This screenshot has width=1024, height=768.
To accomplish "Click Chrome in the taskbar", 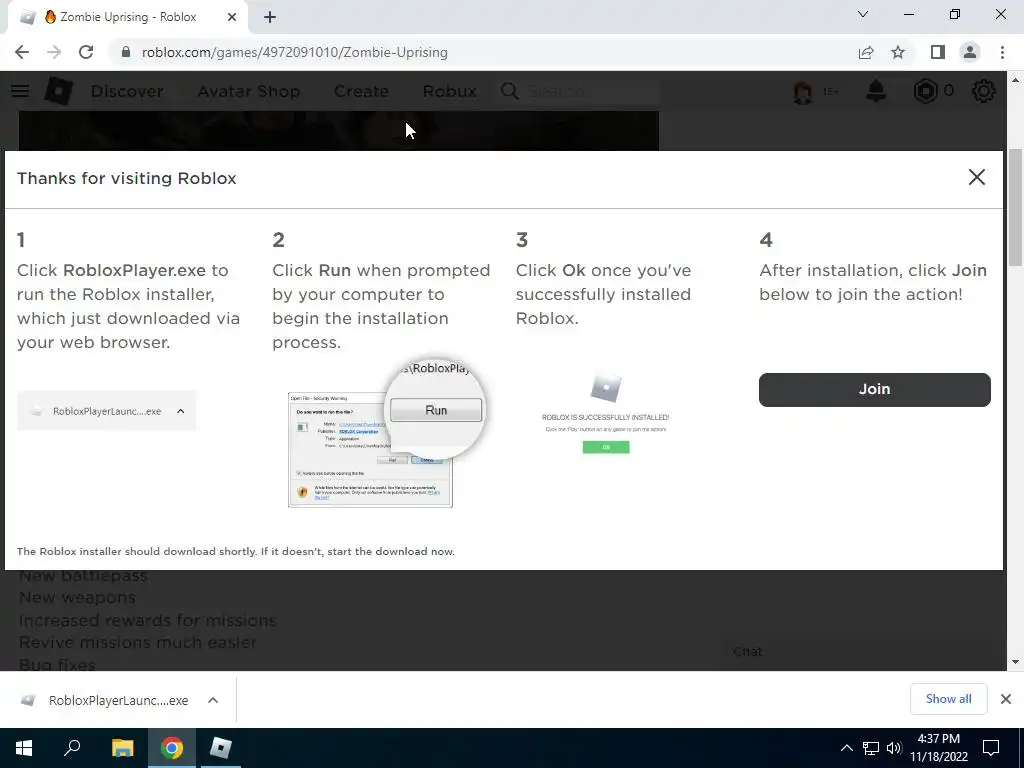I will 172,748.
